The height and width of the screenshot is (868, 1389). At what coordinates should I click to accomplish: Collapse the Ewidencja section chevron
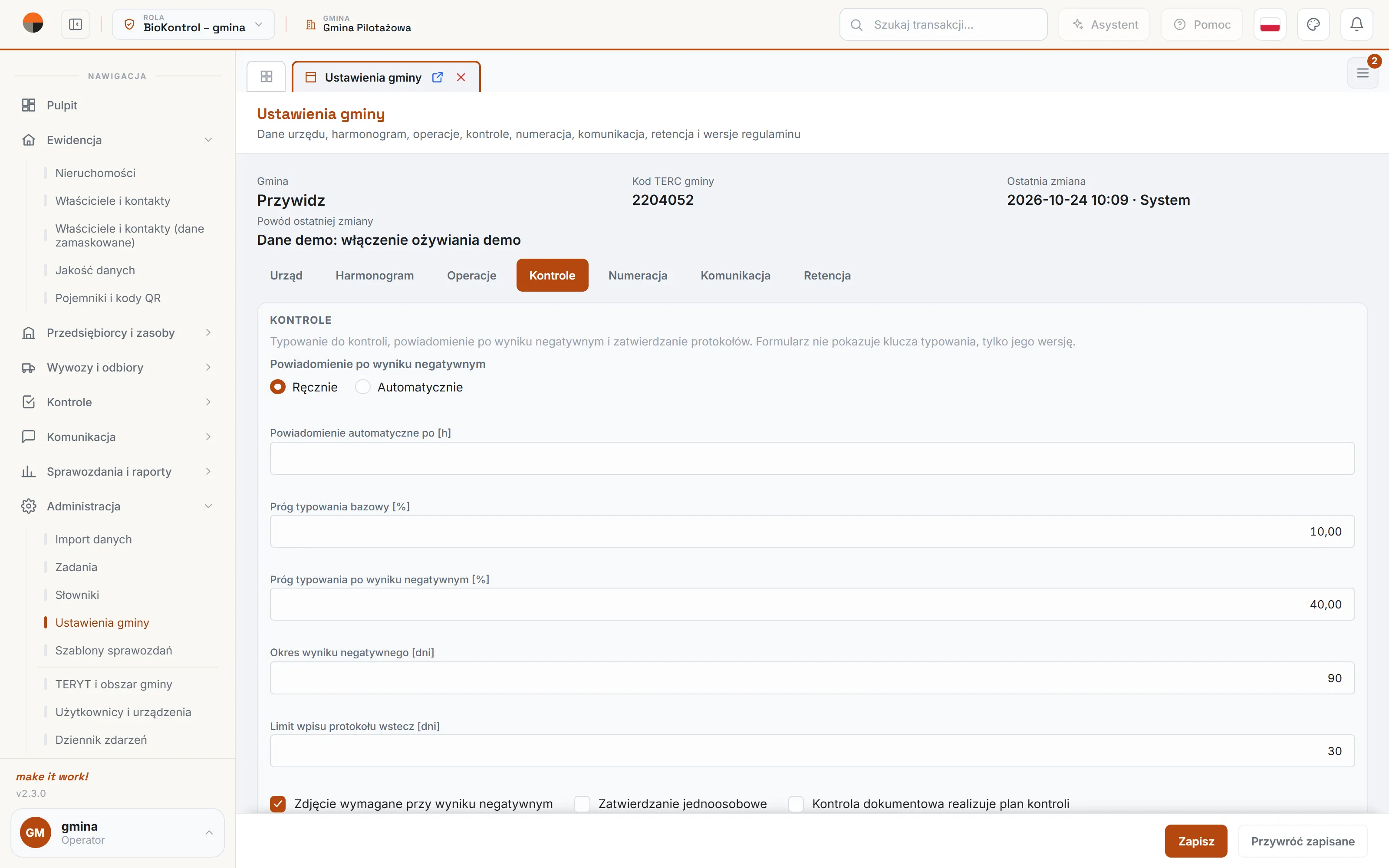(x=208, y=140)
